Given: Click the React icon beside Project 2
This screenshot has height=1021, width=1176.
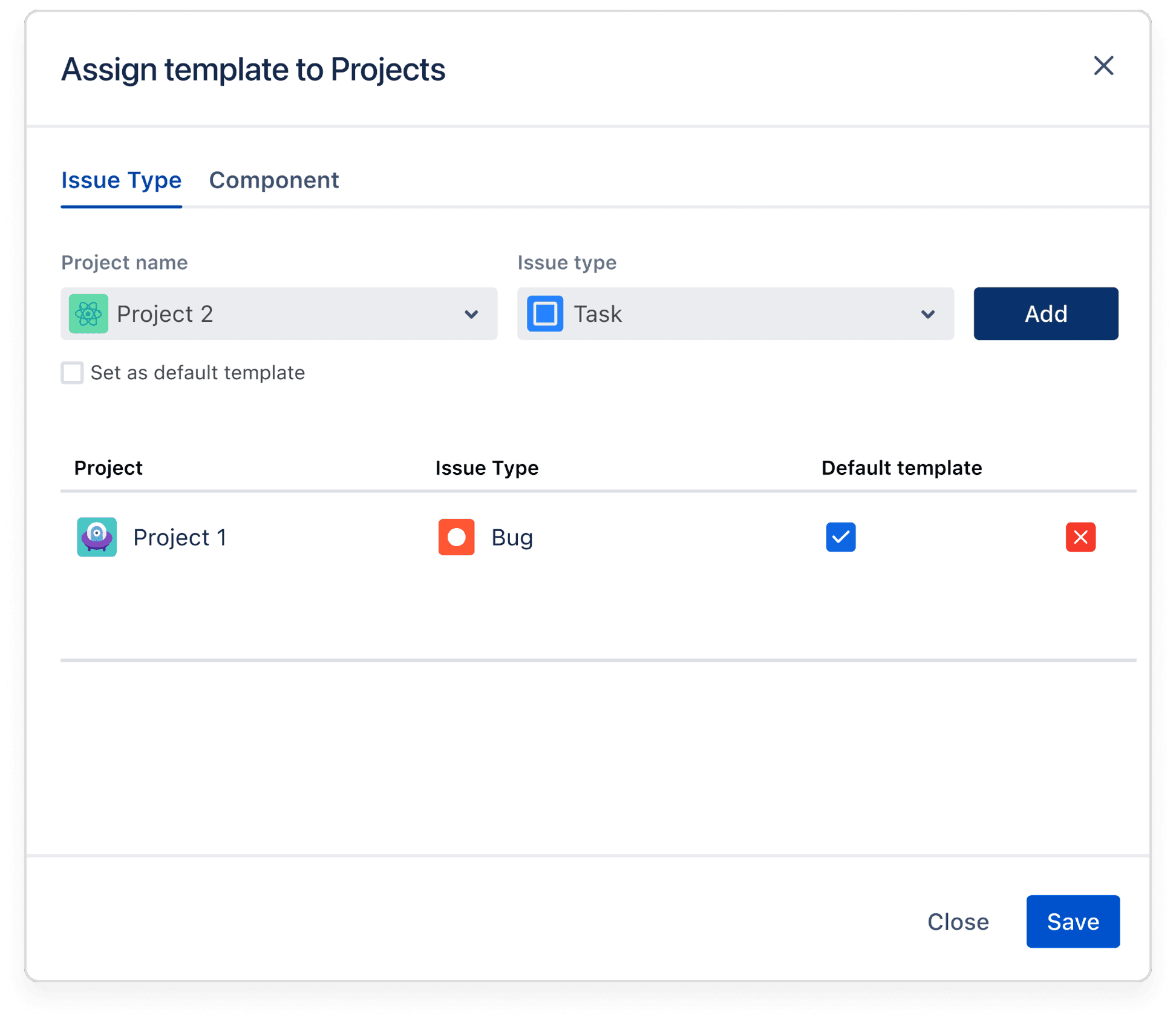Looking at the screenshot, I should [x=88, y=314].
